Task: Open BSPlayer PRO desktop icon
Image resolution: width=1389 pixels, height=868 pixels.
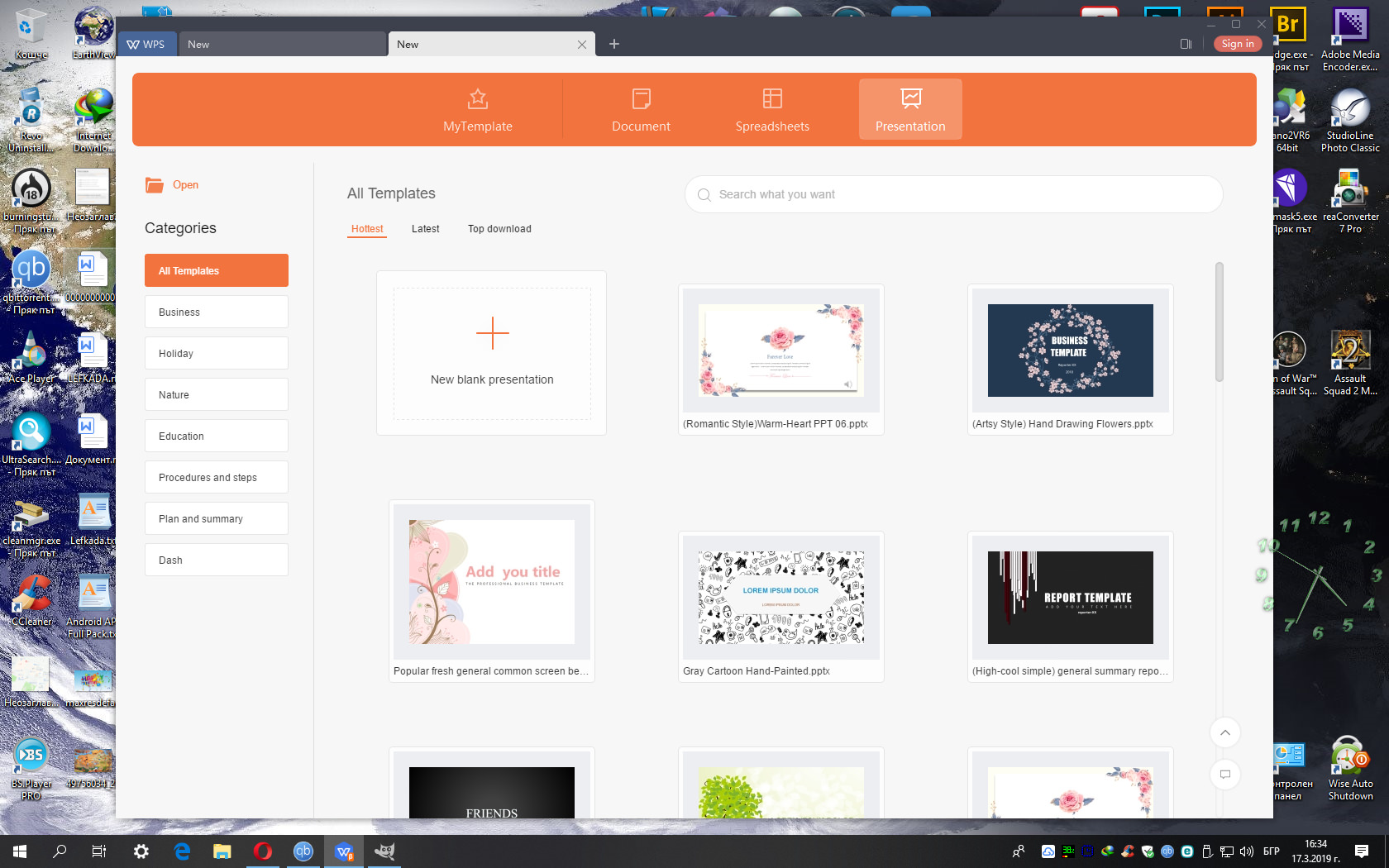Action: coord(31,769)
